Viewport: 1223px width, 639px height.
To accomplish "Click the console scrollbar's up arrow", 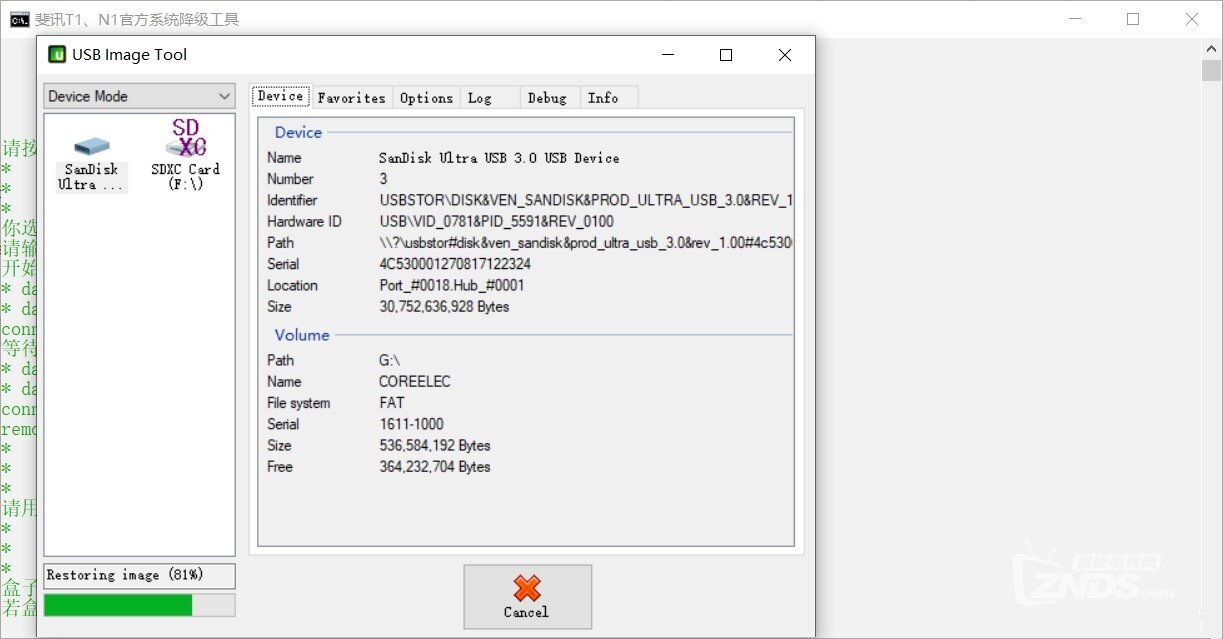I will pos(1211,48).
